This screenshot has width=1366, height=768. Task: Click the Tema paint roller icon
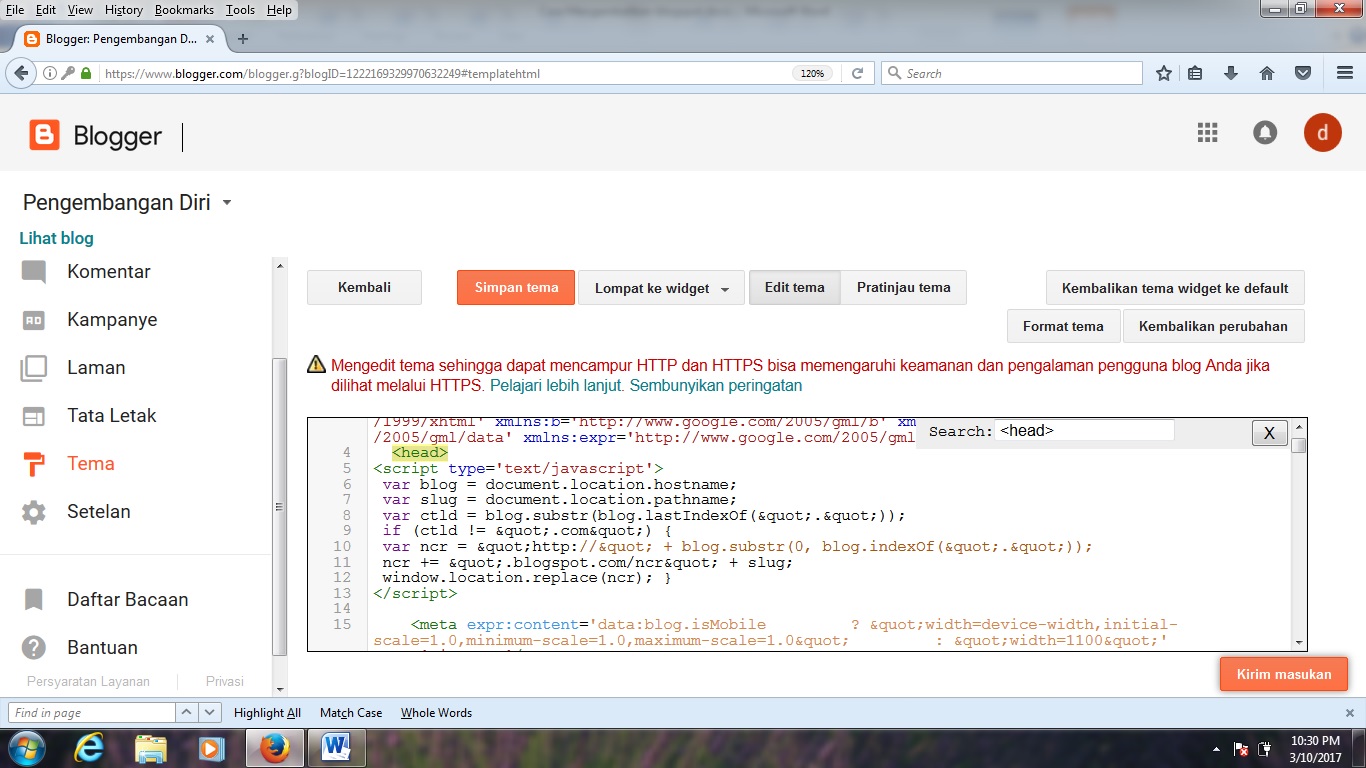[x=34, y=464]
